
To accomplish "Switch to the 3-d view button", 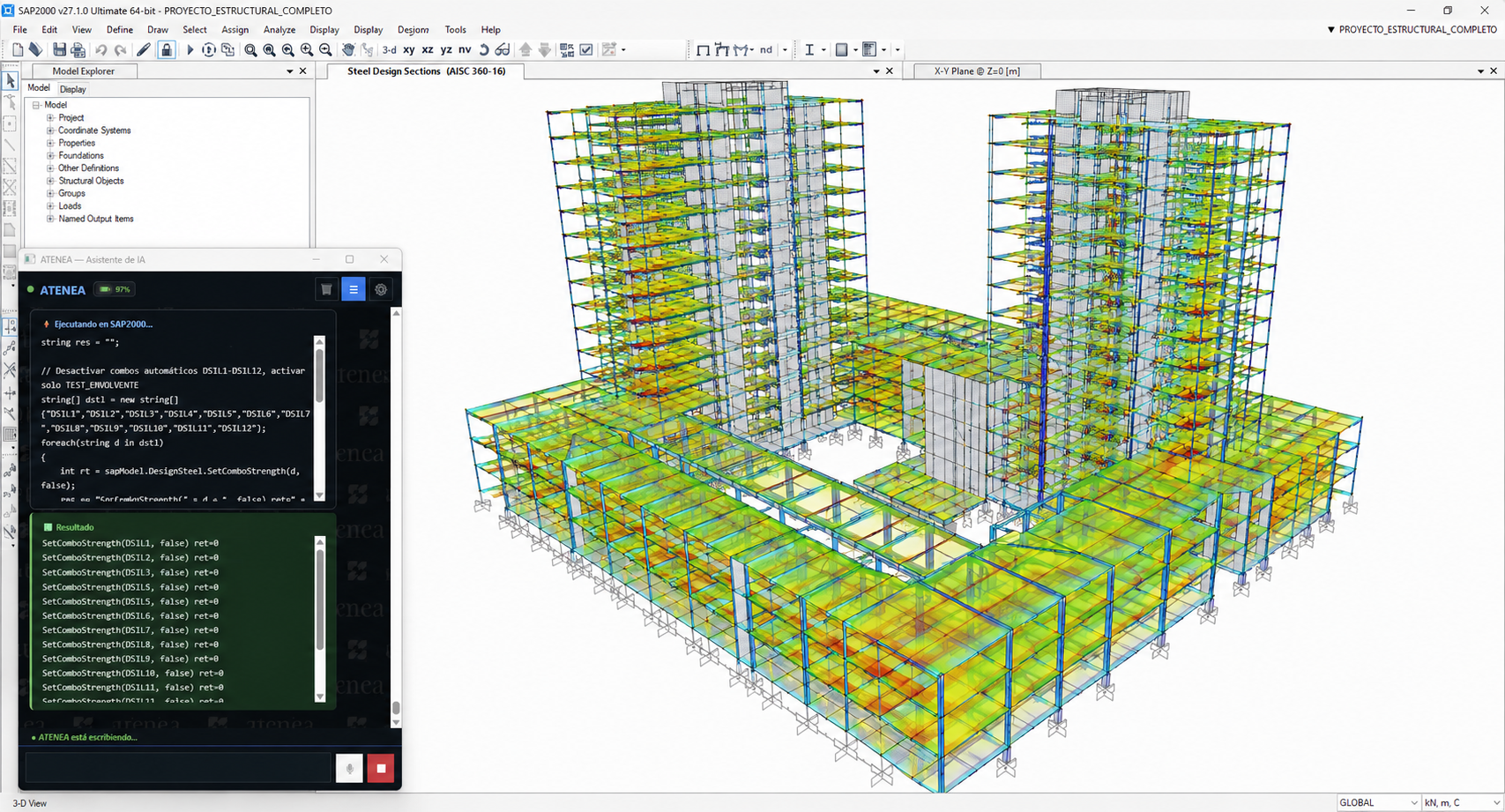I will click(x=389, y=50).
